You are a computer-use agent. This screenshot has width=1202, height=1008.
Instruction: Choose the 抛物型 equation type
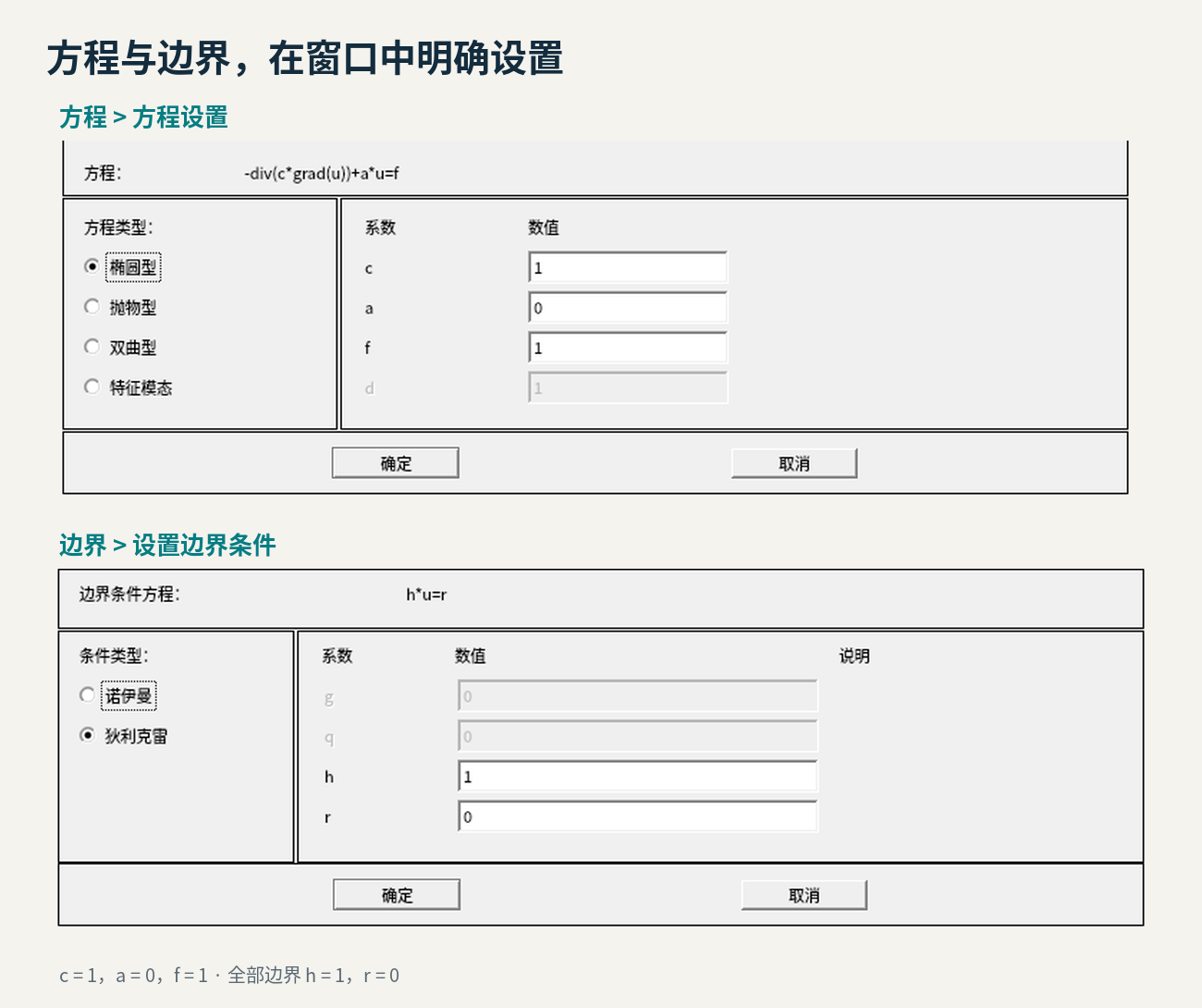pyautogui.click(x=92, y=306)
